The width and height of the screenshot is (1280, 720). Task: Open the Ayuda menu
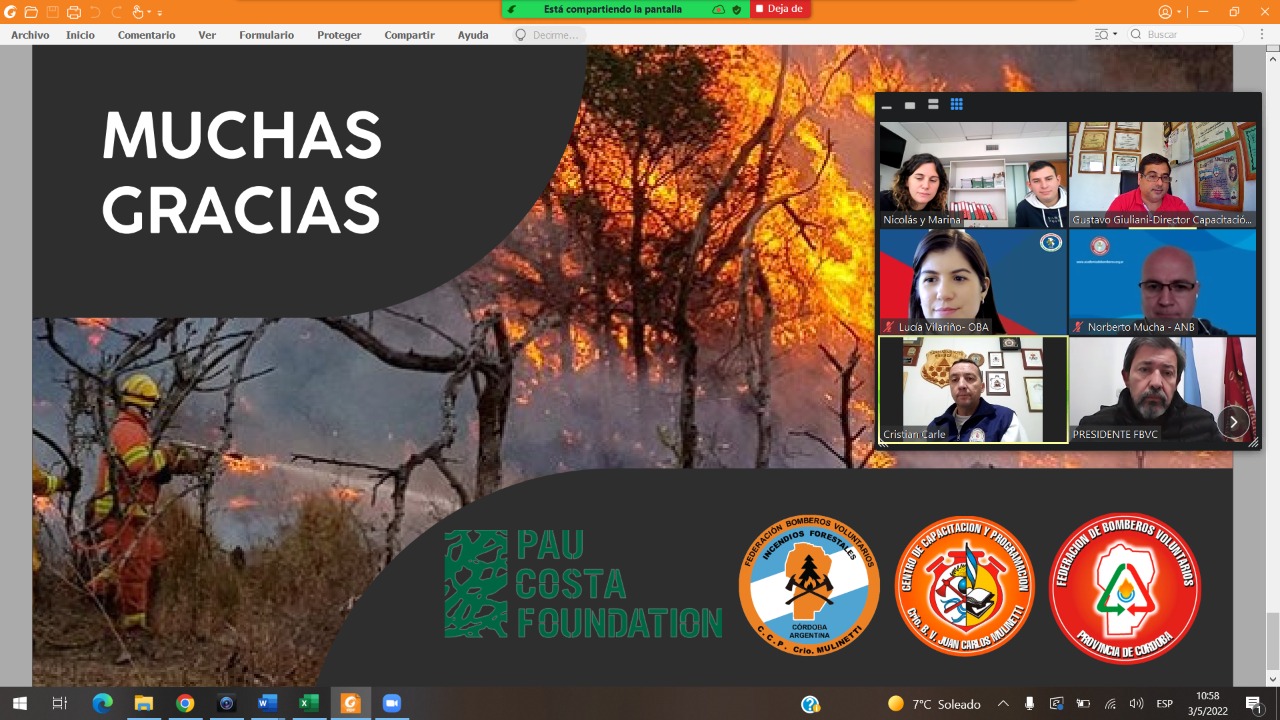[x=473, y=35]
